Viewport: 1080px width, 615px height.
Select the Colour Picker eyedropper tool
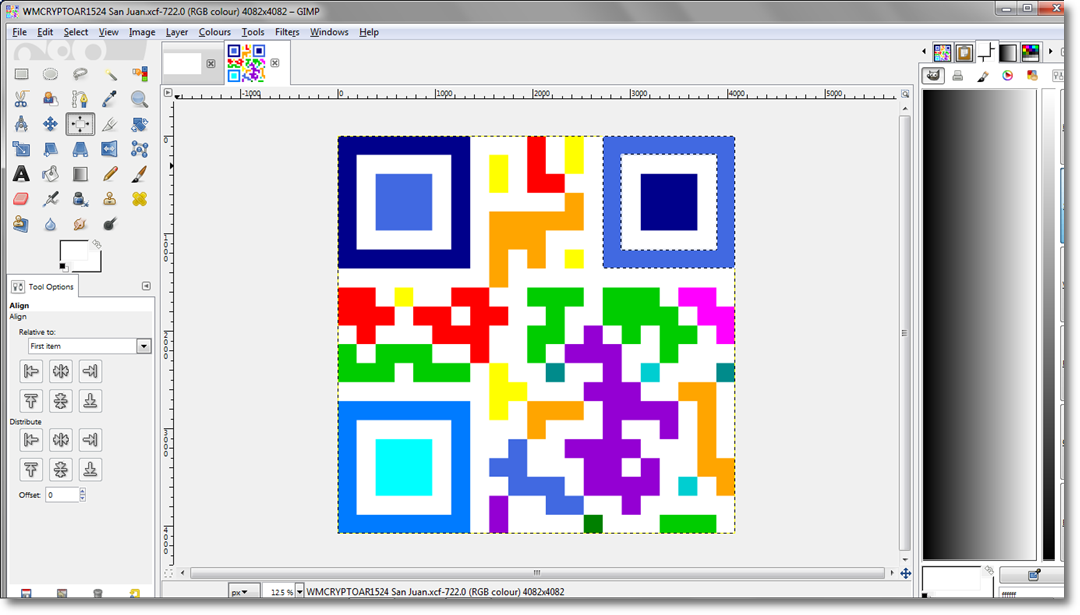coord(110,99)
